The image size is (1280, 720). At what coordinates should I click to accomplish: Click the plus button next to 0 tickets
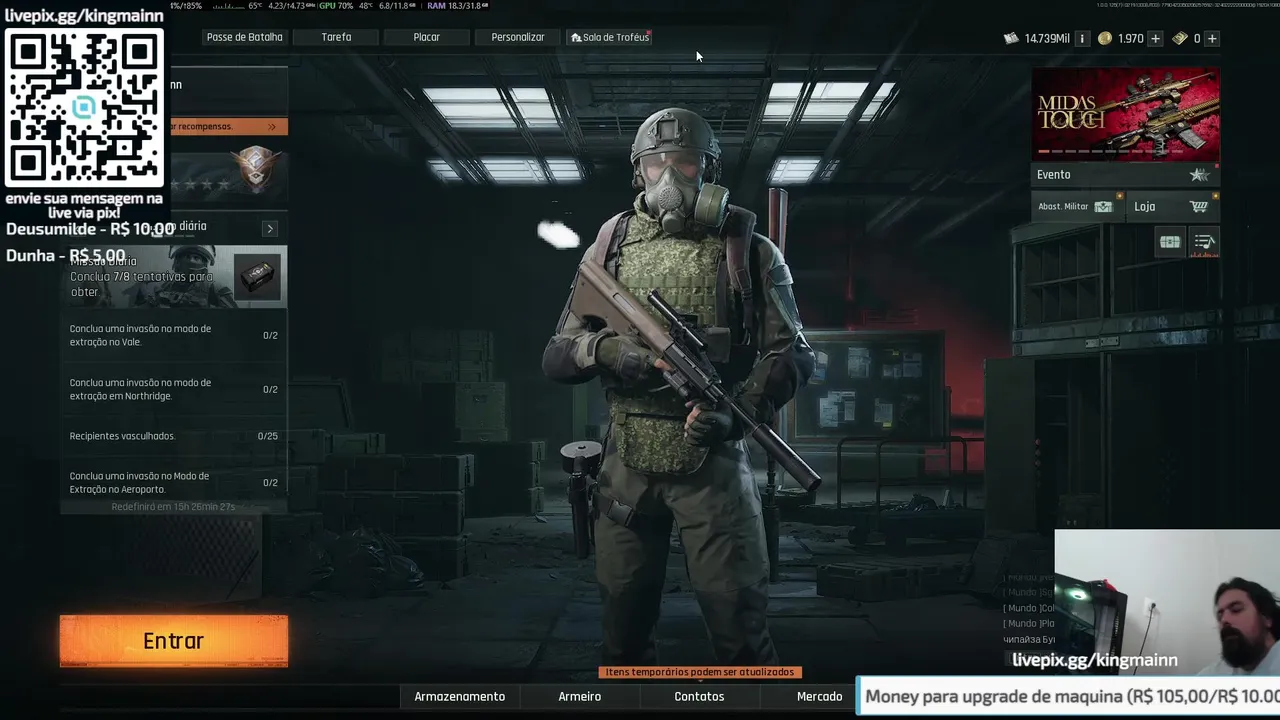point(1212,39)
